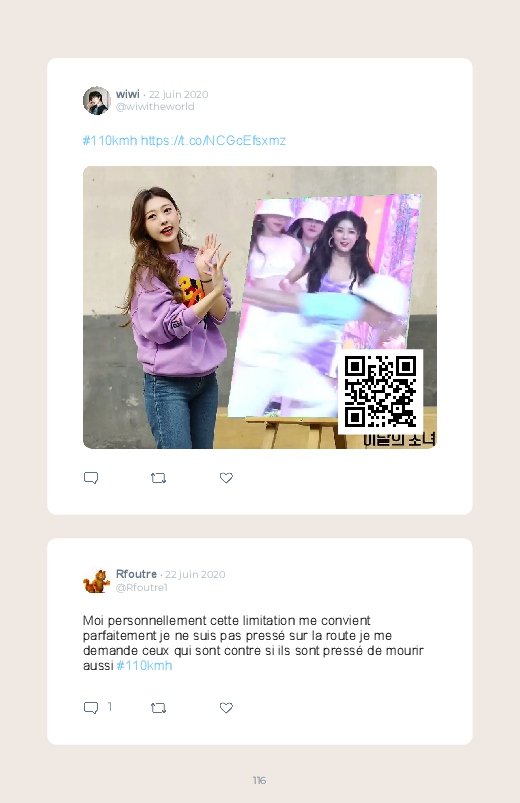Screen dimensions: 520x803
Task: Open Rfoutre's Garfield profile avatar
Action: point(96,581)
